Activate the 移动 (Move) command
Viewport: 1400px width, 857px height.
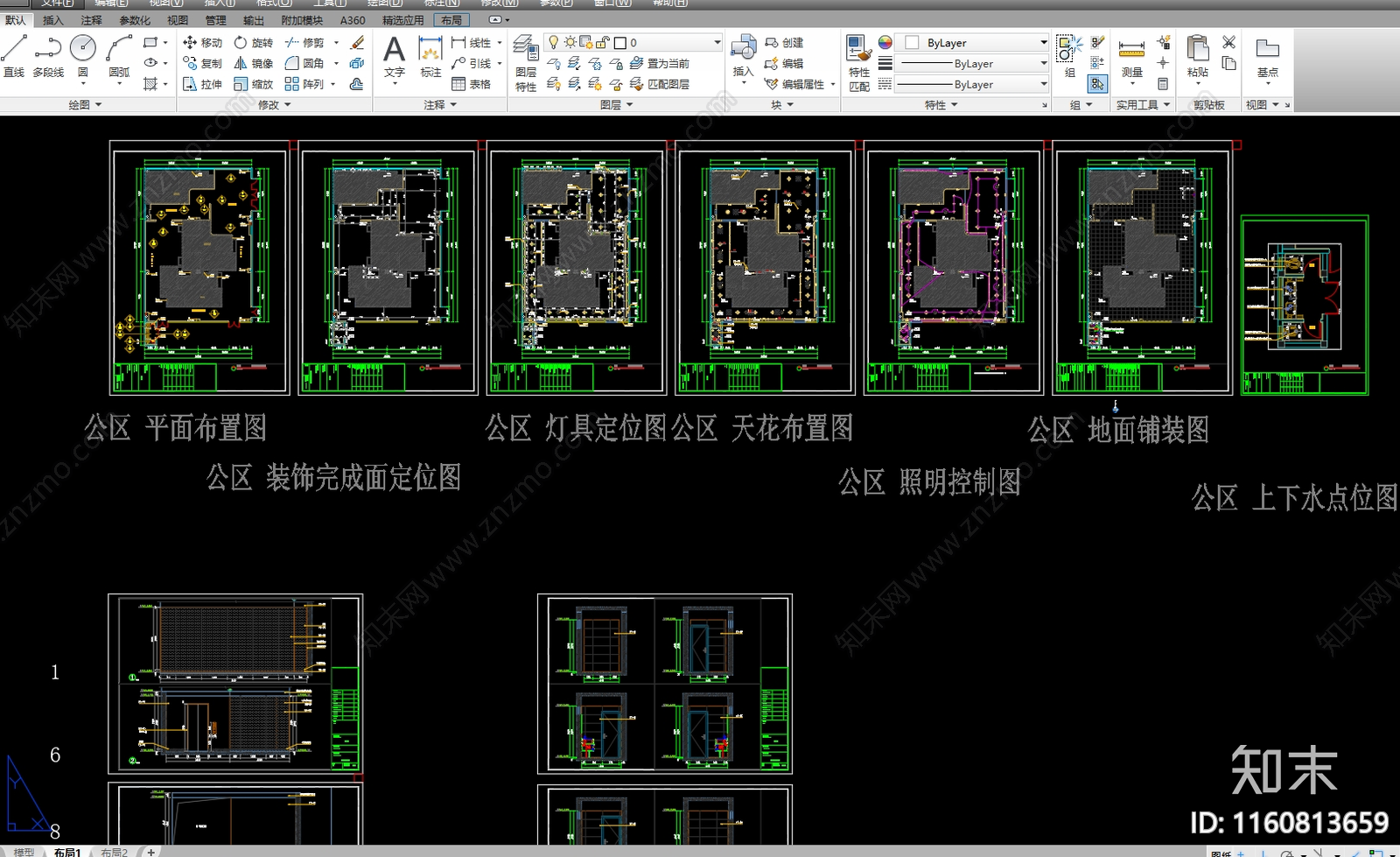pos(202,42)
